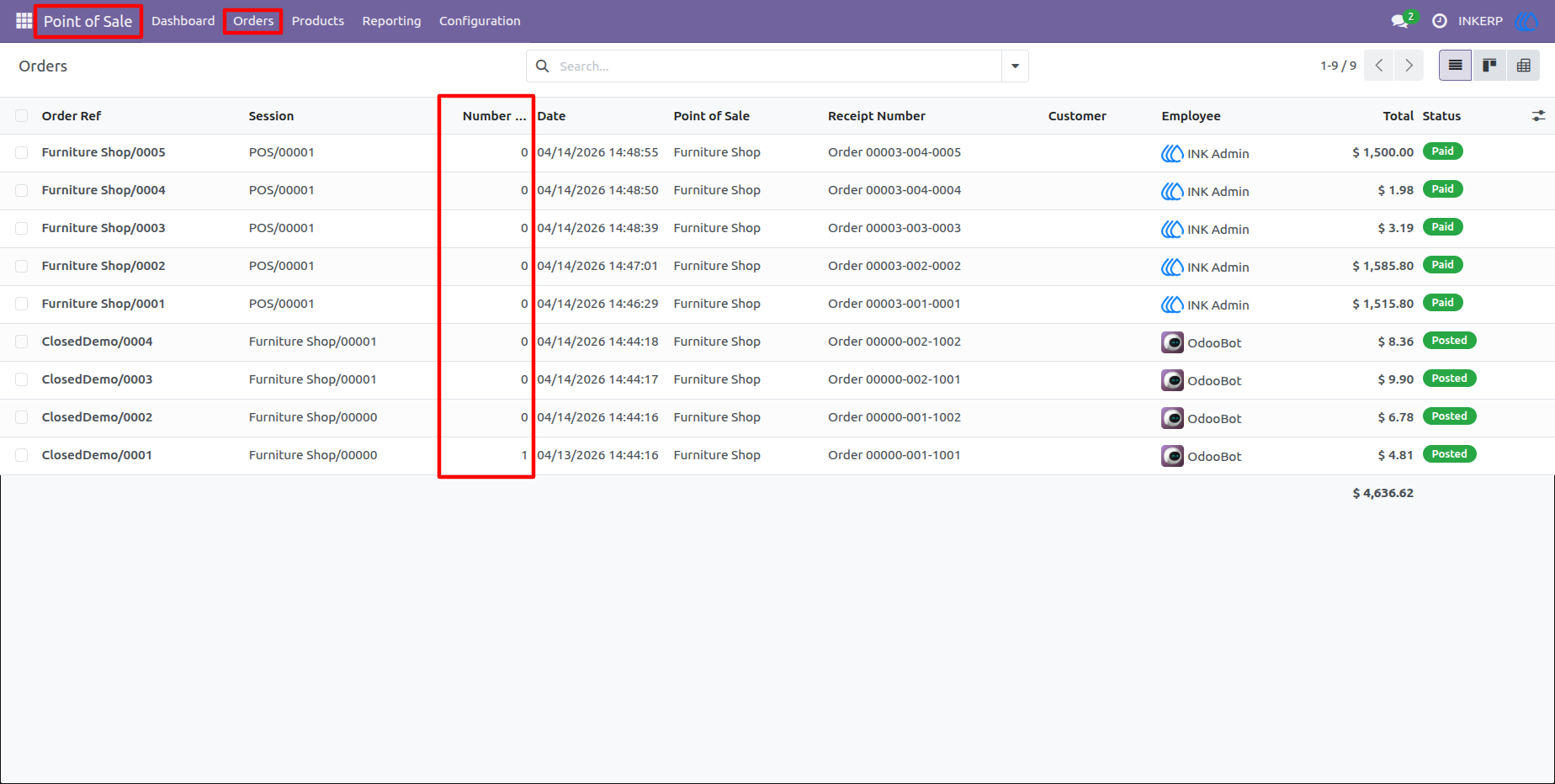The image size is (1555, 784).
Task: Select checkbox for Furniture Shop/0005
Action: point(22,152)
